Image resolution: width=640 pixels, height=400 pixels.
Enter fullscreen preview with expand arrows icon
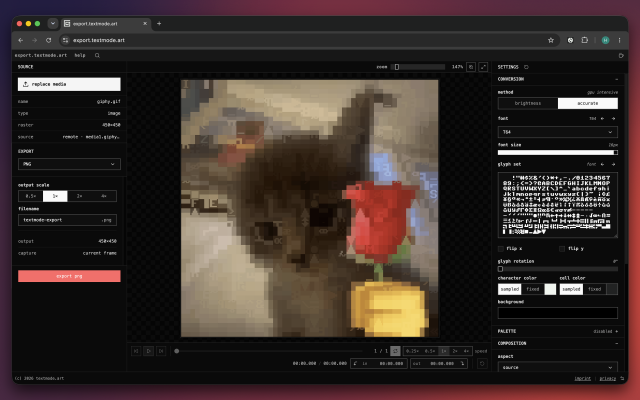[x=483, y=67]
